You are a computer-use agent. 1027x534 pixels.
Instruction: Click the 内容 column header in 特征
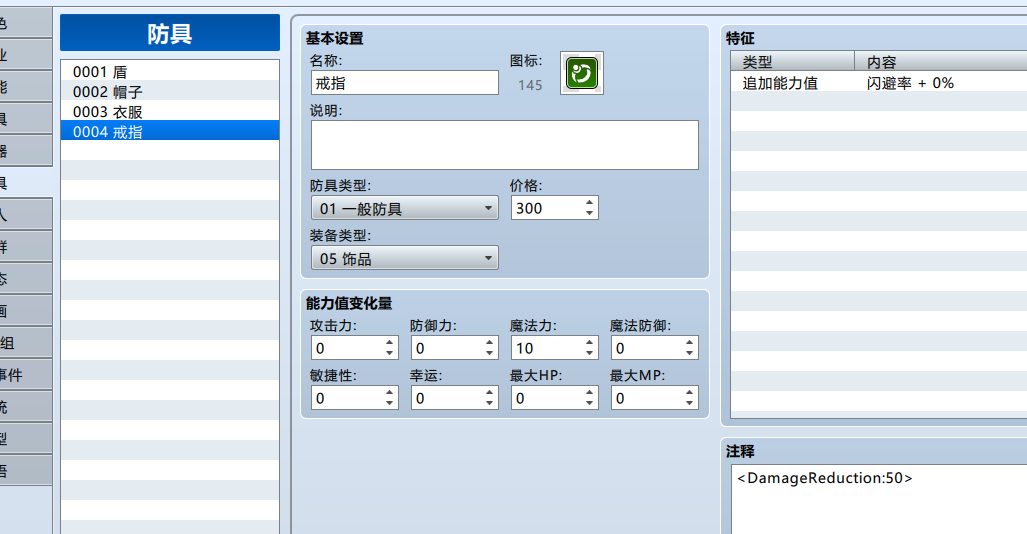pyautogui.click(x=941, y=62)
